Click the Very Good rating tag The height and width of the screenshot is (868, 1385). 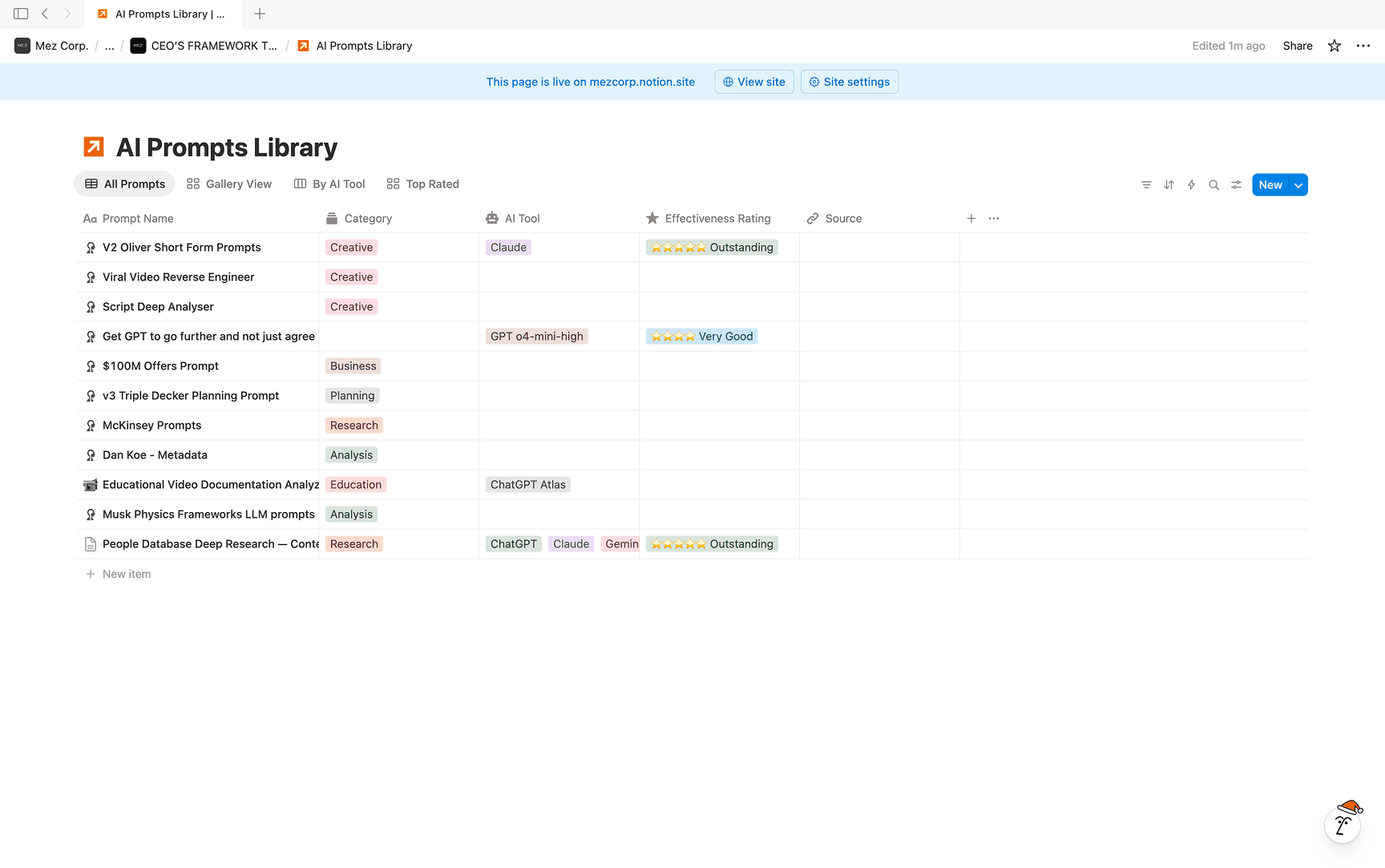(x=701, y=337)
